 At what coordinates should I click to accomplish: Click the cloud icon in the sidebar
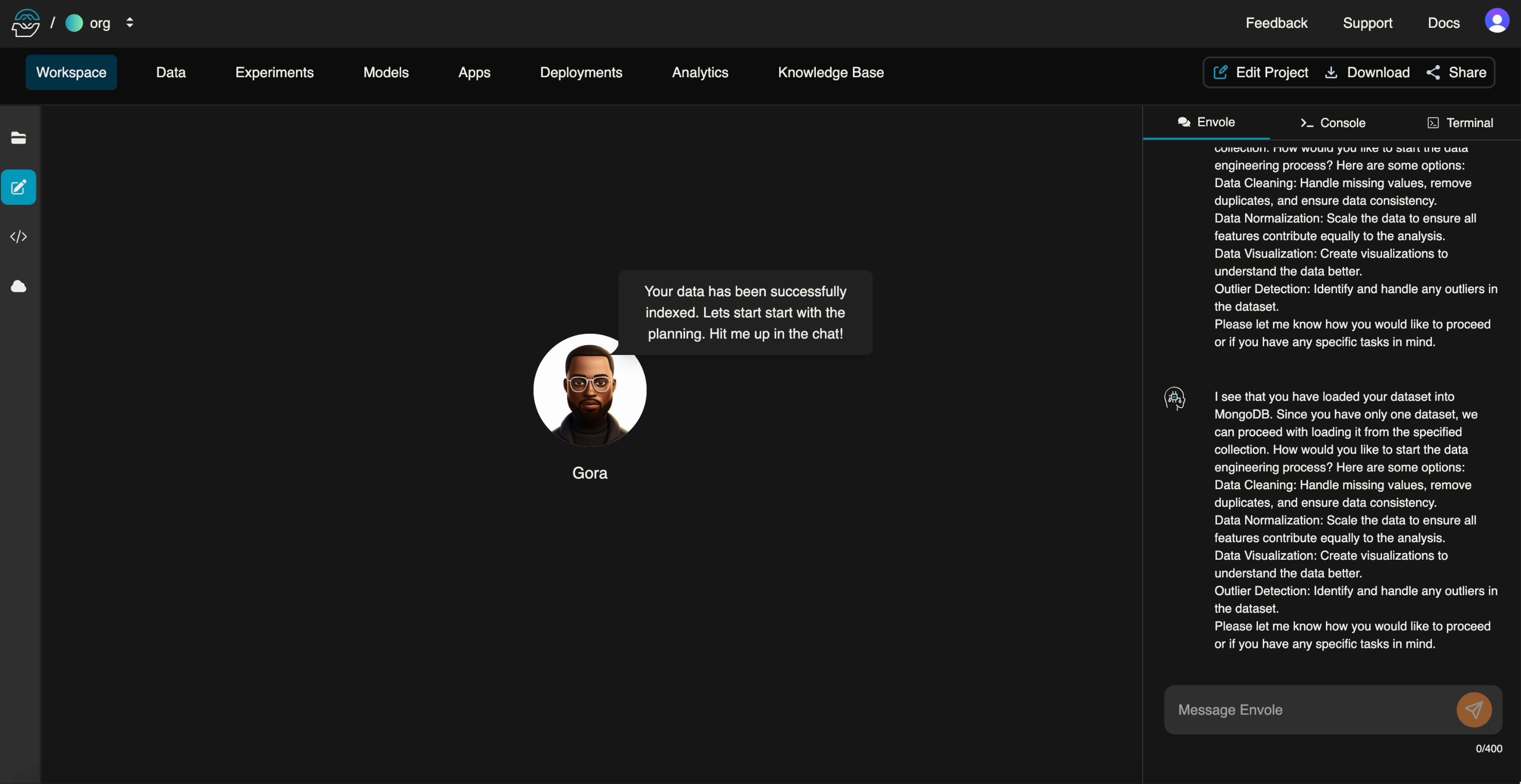19,287
